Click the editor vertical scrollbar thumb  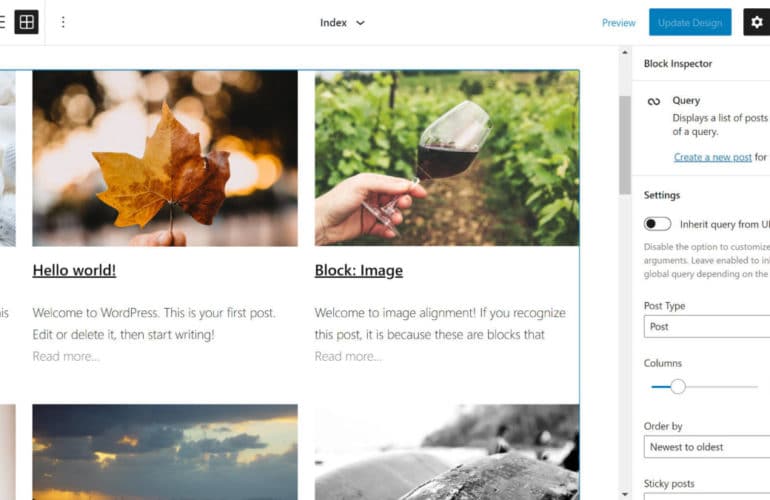(625, 145)
